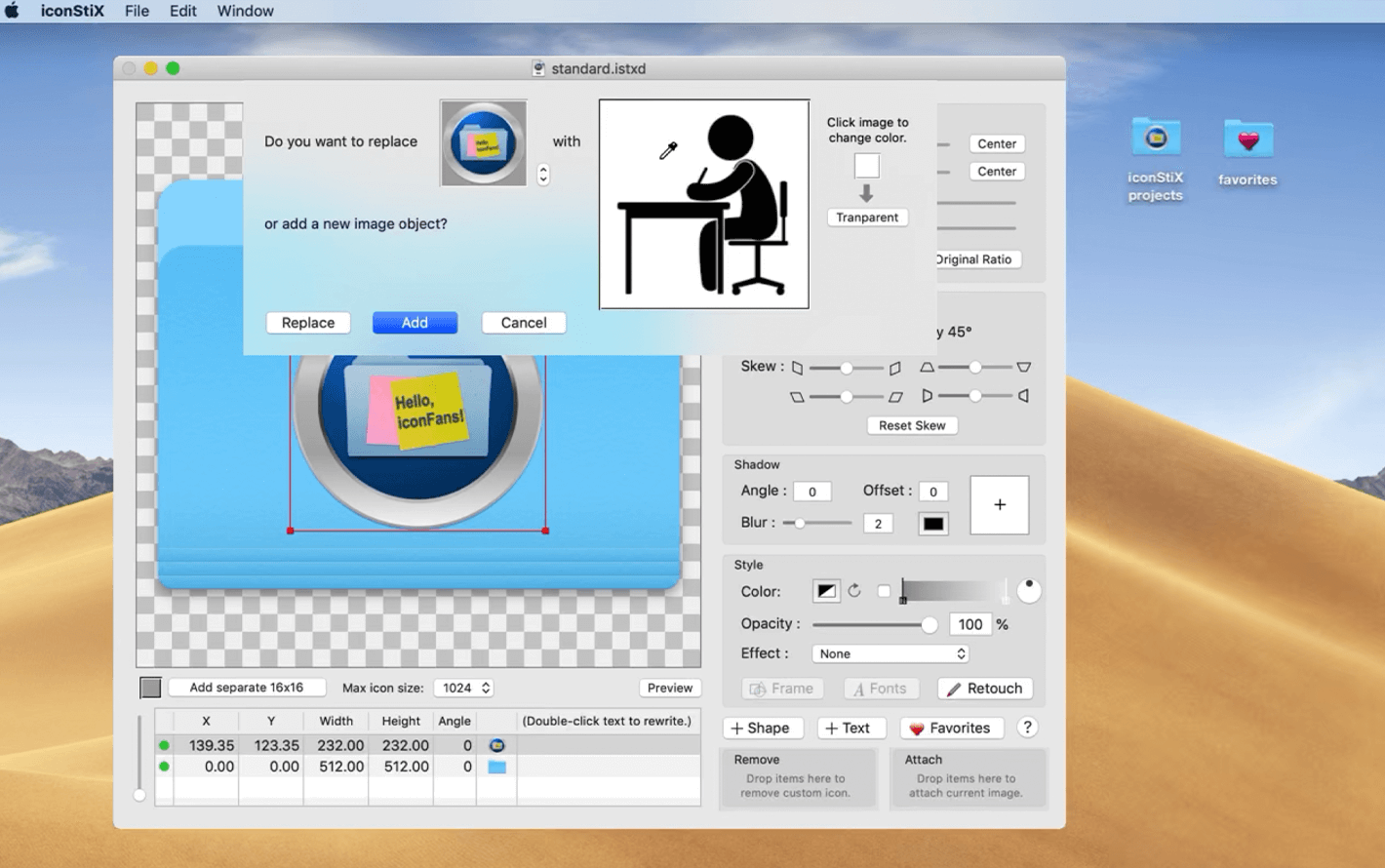Image resolution: width=1385 pixels, height=868 pixels.
Task: Click the white color swatch under 'change color'
Action: click(867, 166)
